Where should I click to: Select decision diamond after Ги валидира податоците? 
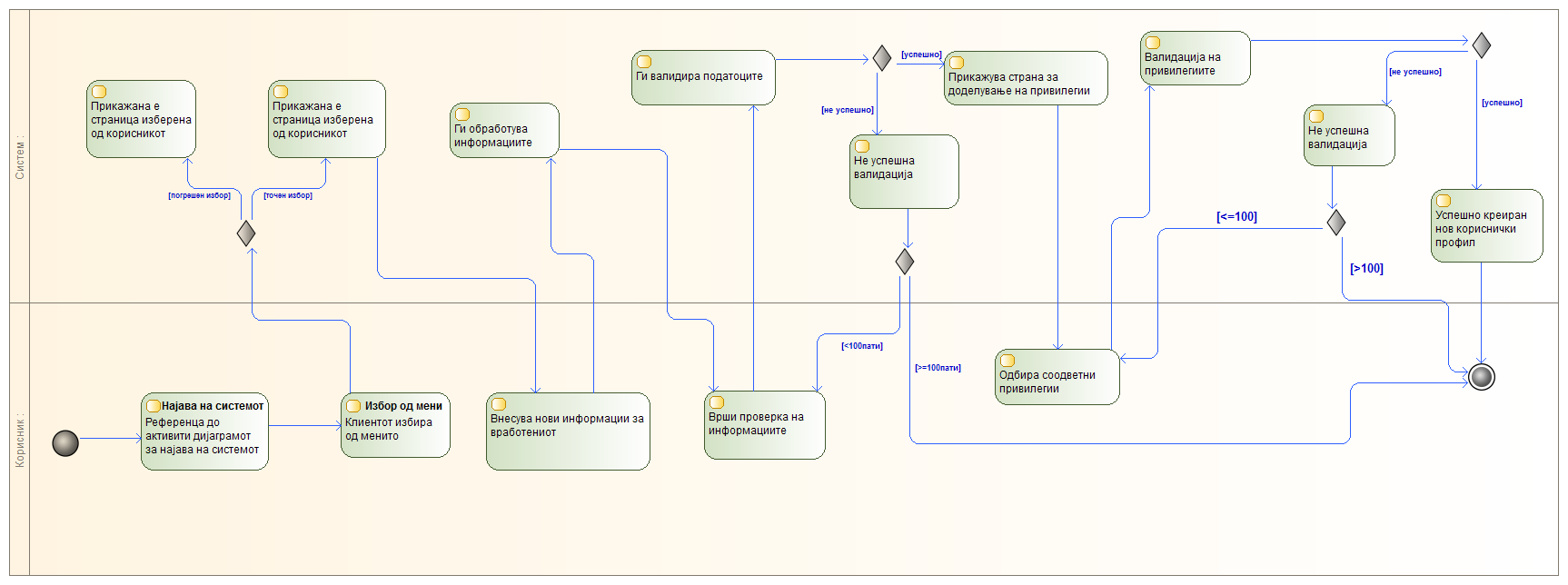pyautogui.click(x=881, y=58)
